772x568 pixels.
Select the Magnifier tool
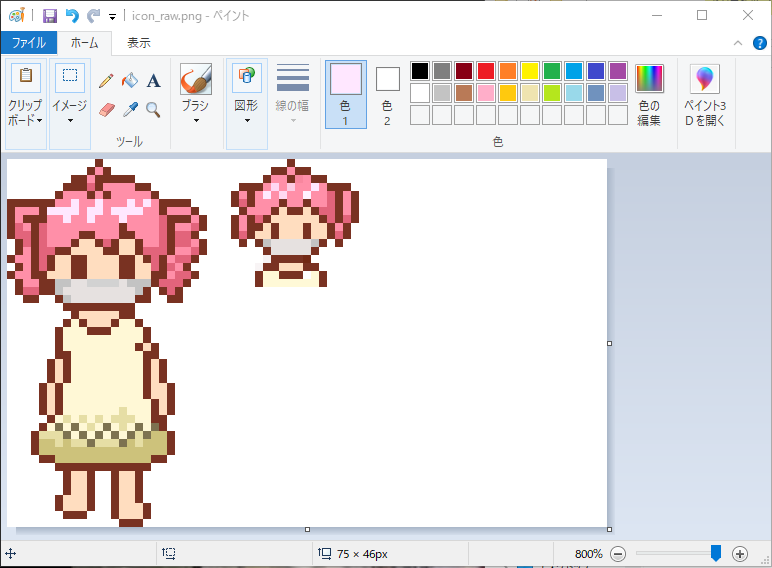[x=154, y=109]
